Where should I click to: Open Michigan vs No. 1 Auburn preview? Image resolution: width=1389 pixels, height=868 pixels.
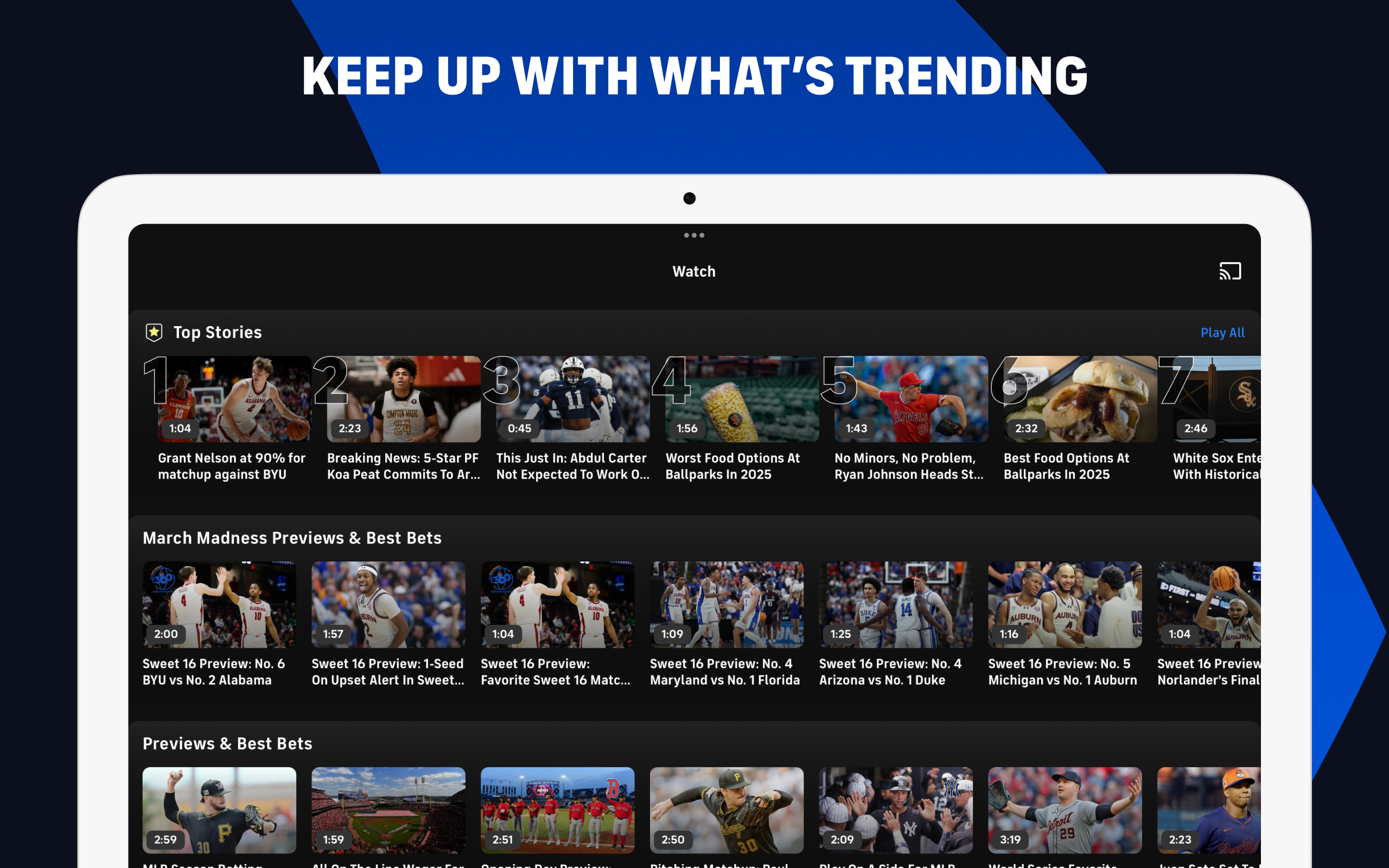tap(1065, 604)
